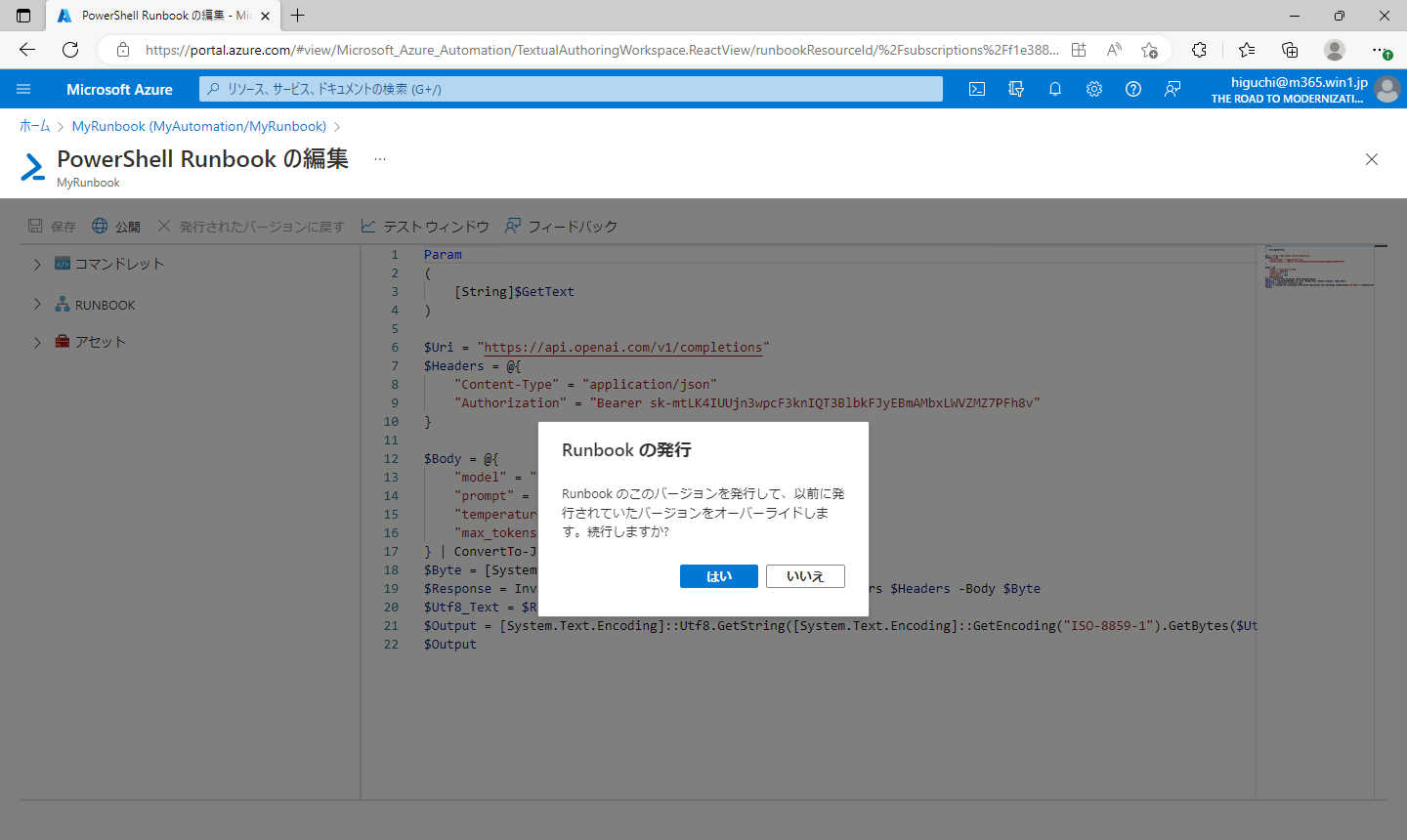View site information lock icon

[x=123, y=50]
